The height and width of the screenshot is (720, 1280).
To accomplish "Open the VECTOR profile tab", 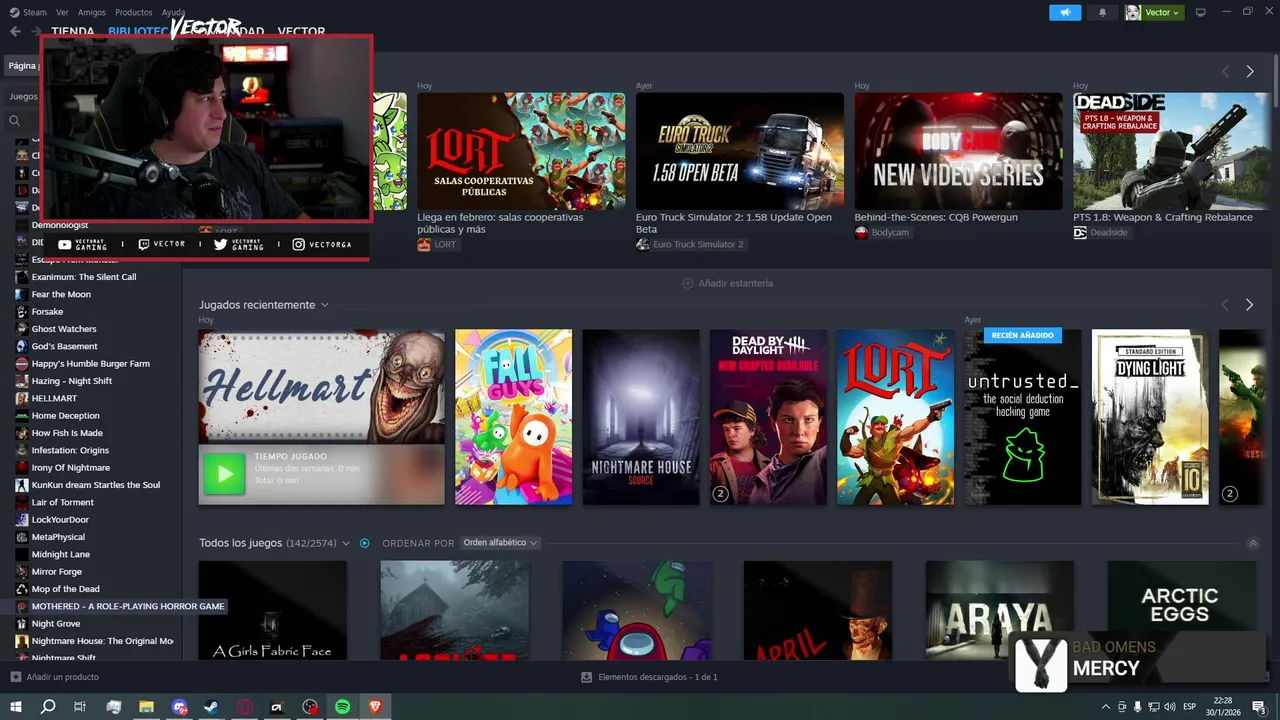I will pyautogui.click(x=301, y=31).
